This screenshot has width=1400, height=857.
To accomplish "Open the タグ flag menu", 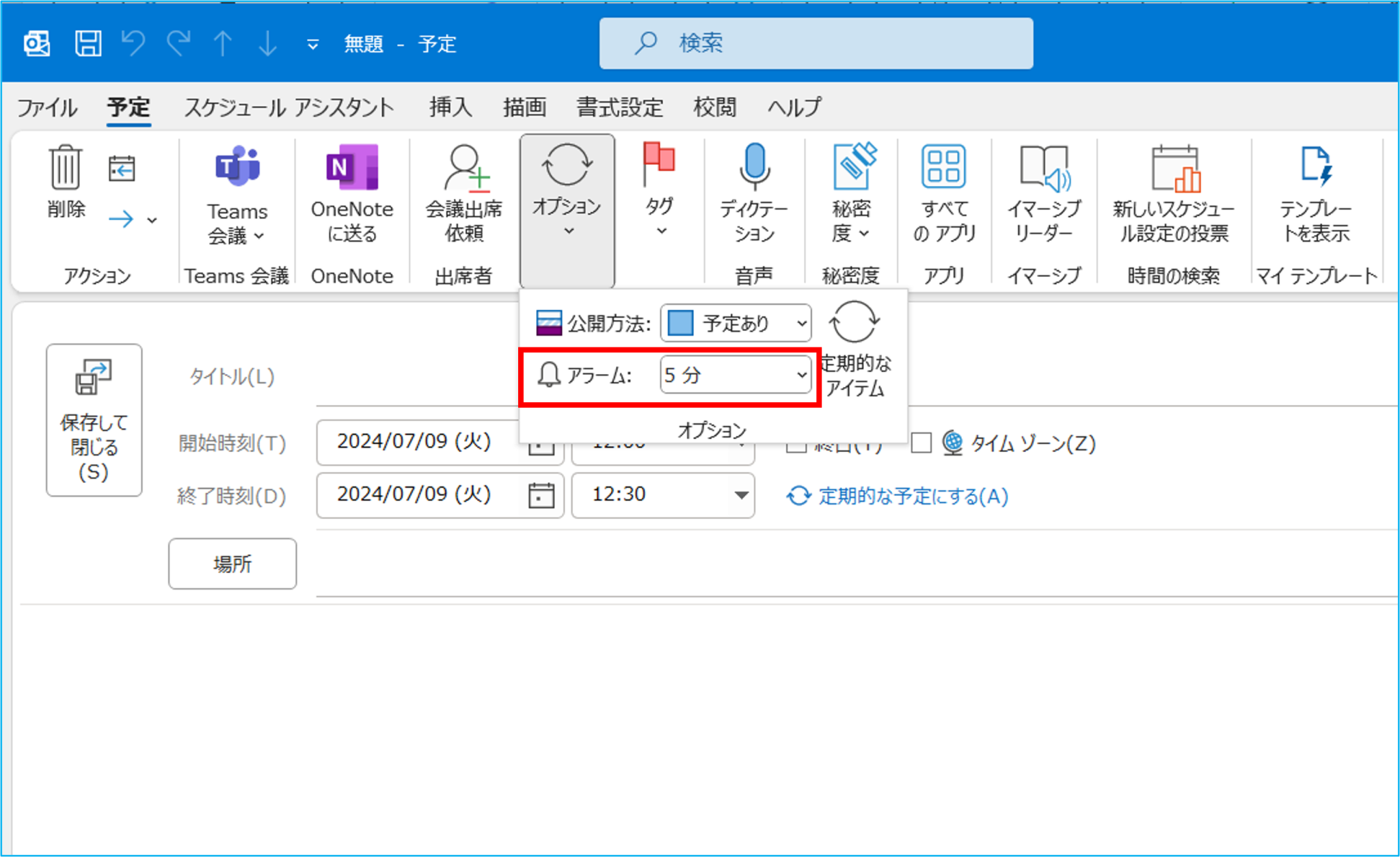I will pyautogui.click(x=660, y=189).
